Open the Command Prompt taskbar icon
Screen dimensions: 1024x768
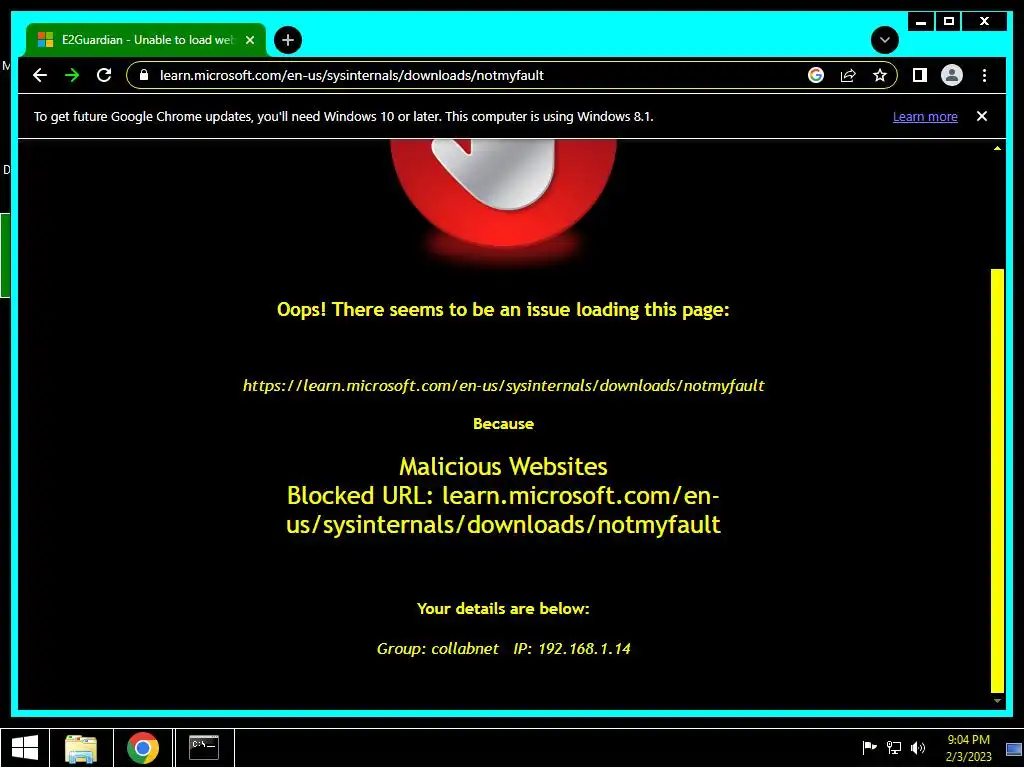click(204, 748)
